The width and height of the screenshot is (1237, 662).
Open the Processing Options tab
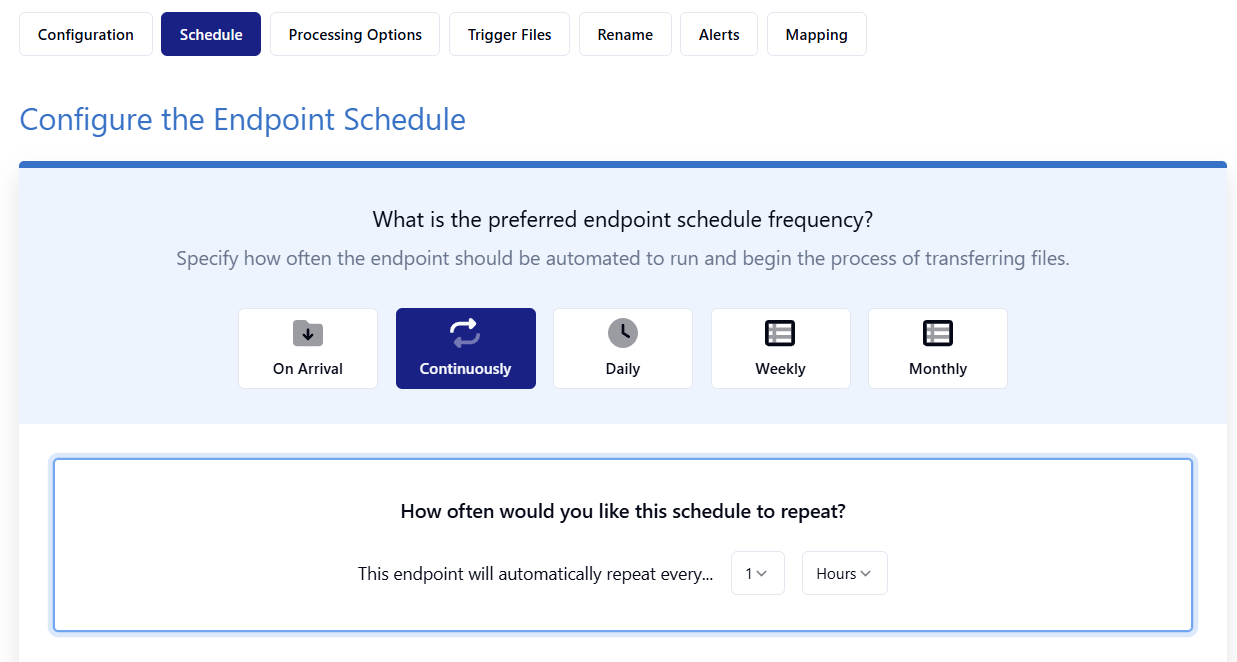(x=355, y=34)
